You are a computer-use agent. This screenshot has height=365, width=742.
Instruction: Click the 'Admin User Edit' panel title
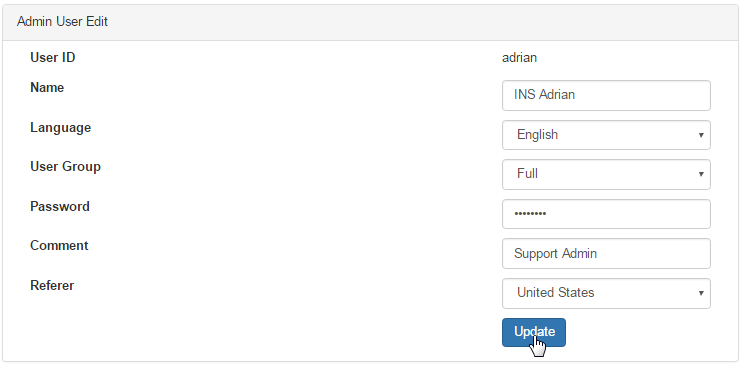coord(62,22)
